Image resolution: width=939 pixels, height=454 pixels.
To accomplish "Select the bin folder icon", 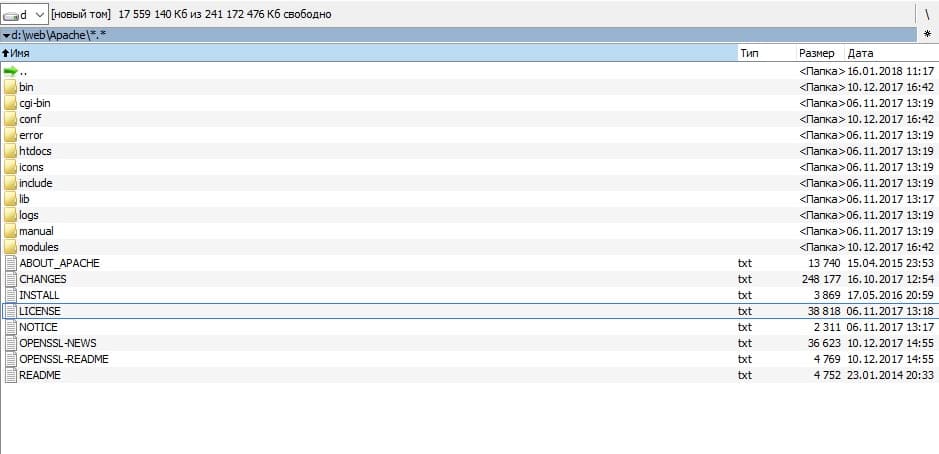I will [x=10, y=87].
